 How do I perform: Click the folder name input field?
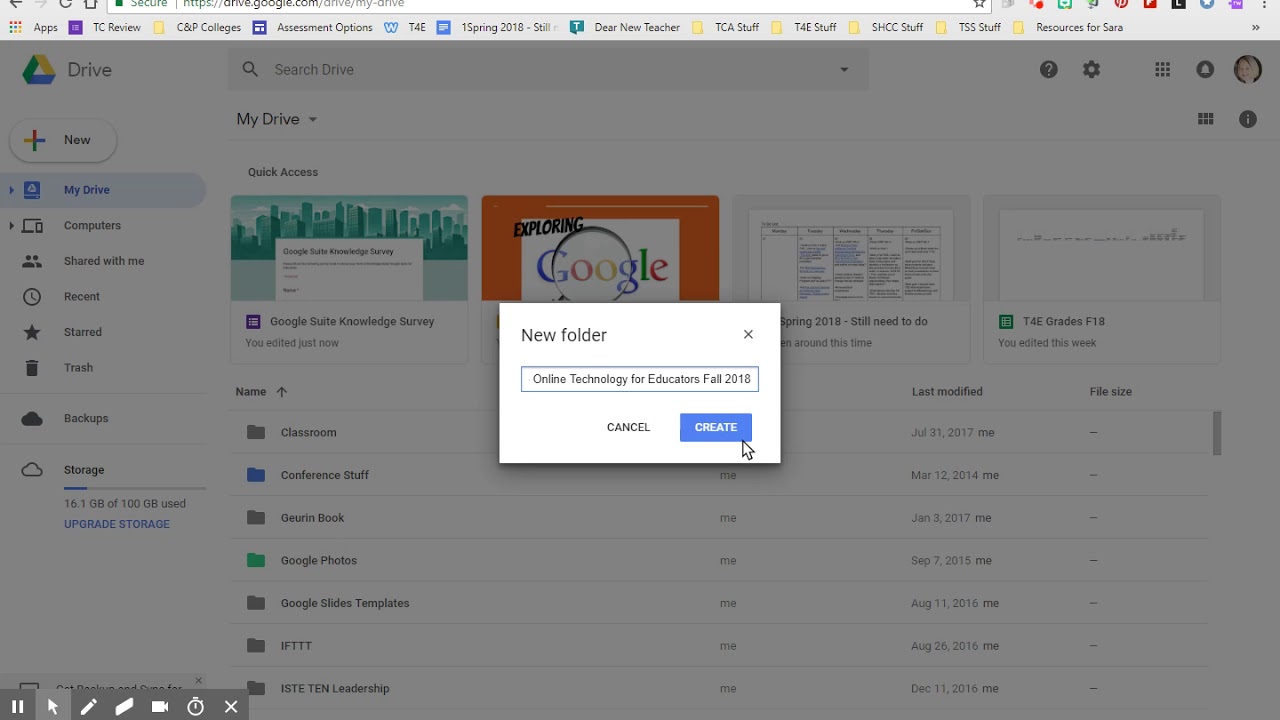point(640,379)
